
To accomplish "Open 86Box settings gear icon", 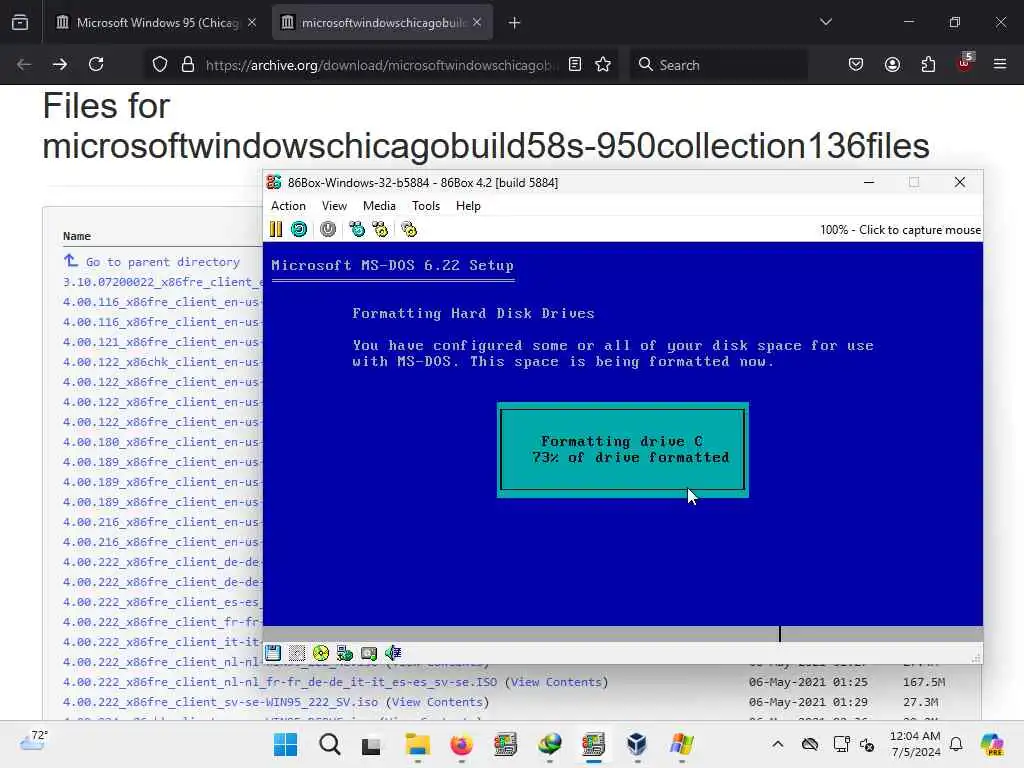I will click(x=409, y=229).
